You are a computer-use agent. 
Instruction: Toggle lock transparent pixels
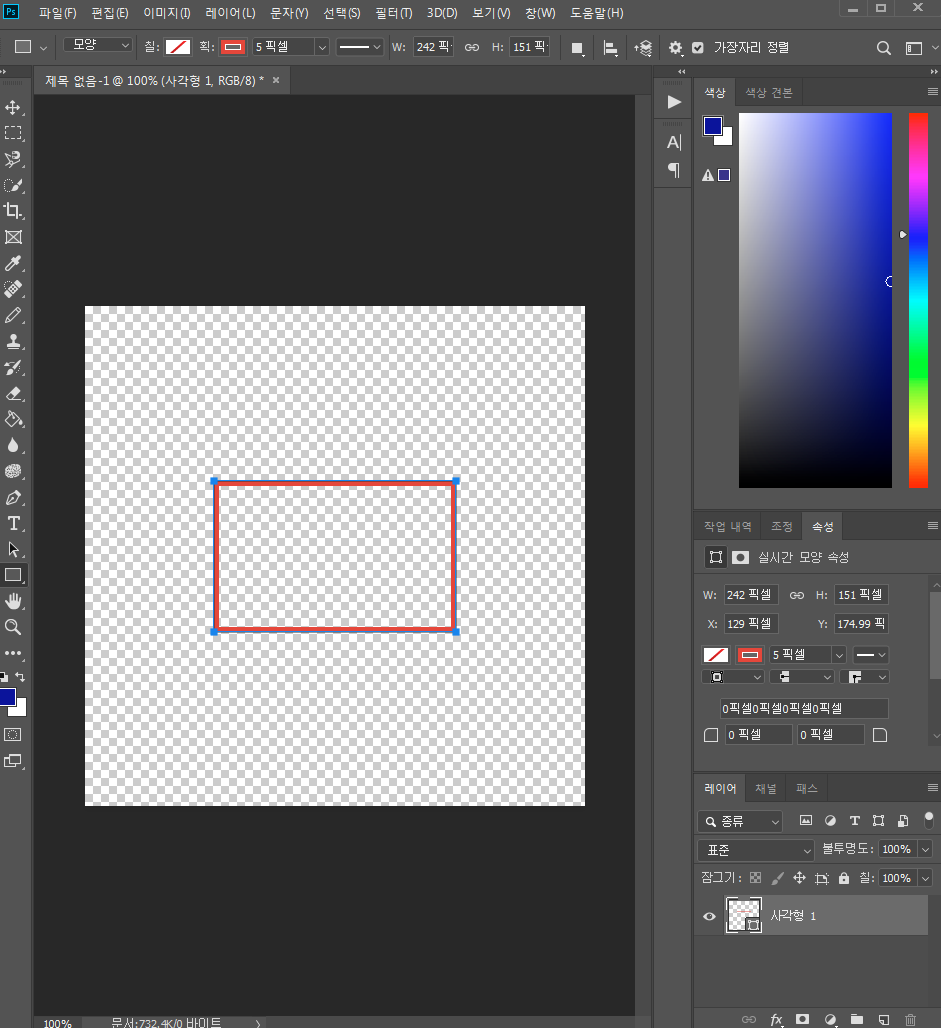click(x=755, y=878)
